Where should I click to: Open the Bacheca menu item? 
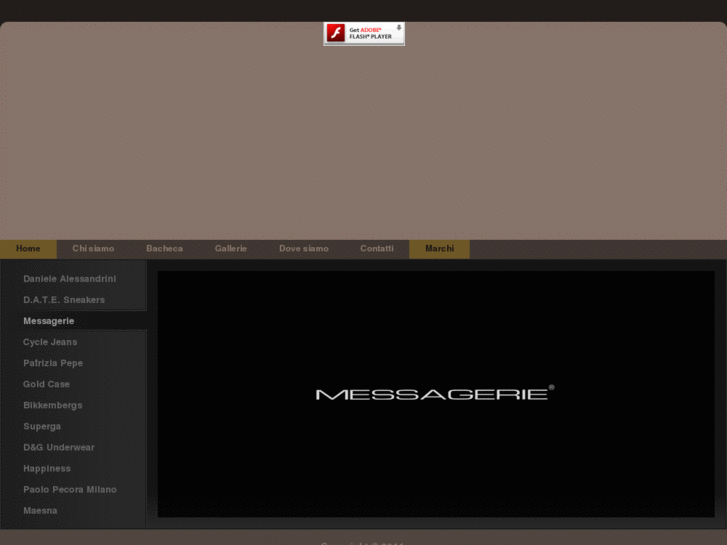[x=165, y=249]
